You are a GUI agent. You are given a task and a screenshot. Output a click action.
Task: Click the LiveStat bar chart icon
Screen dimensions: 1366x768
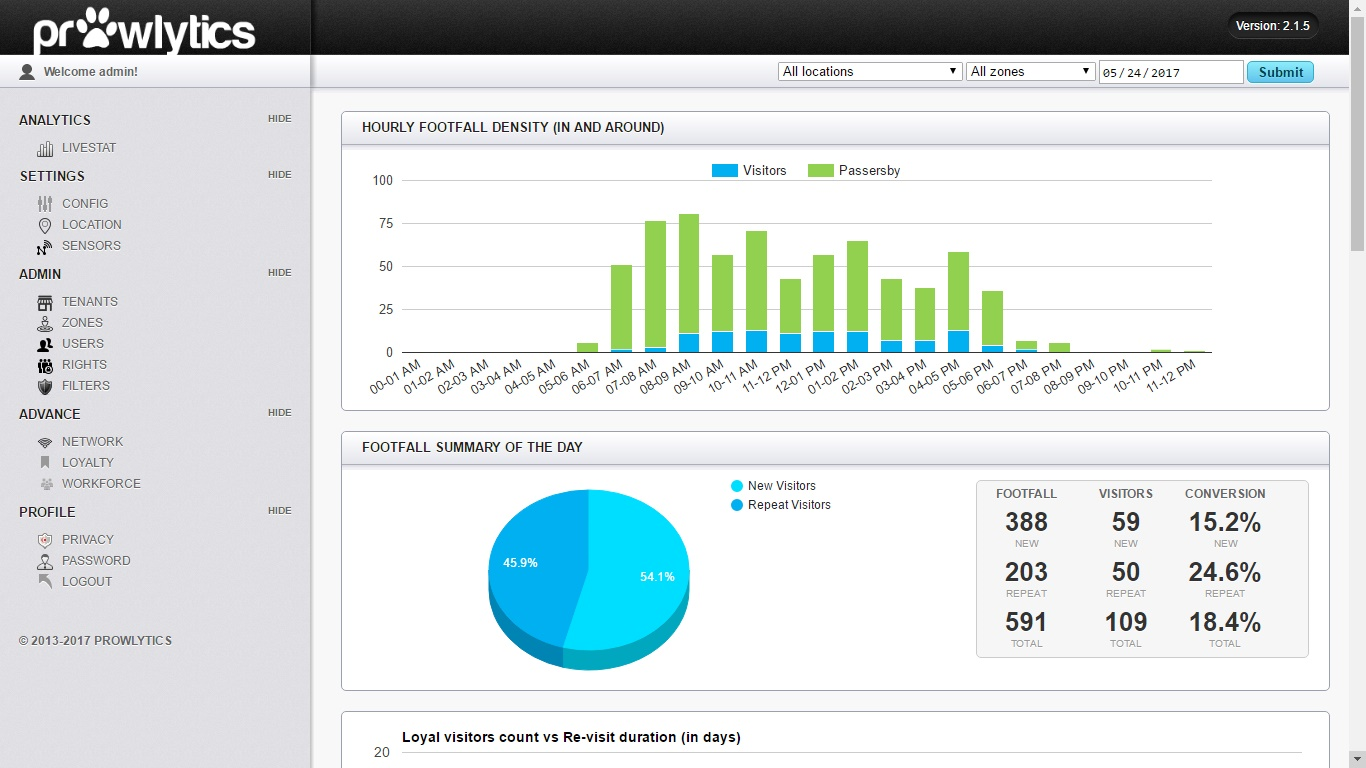45,148
